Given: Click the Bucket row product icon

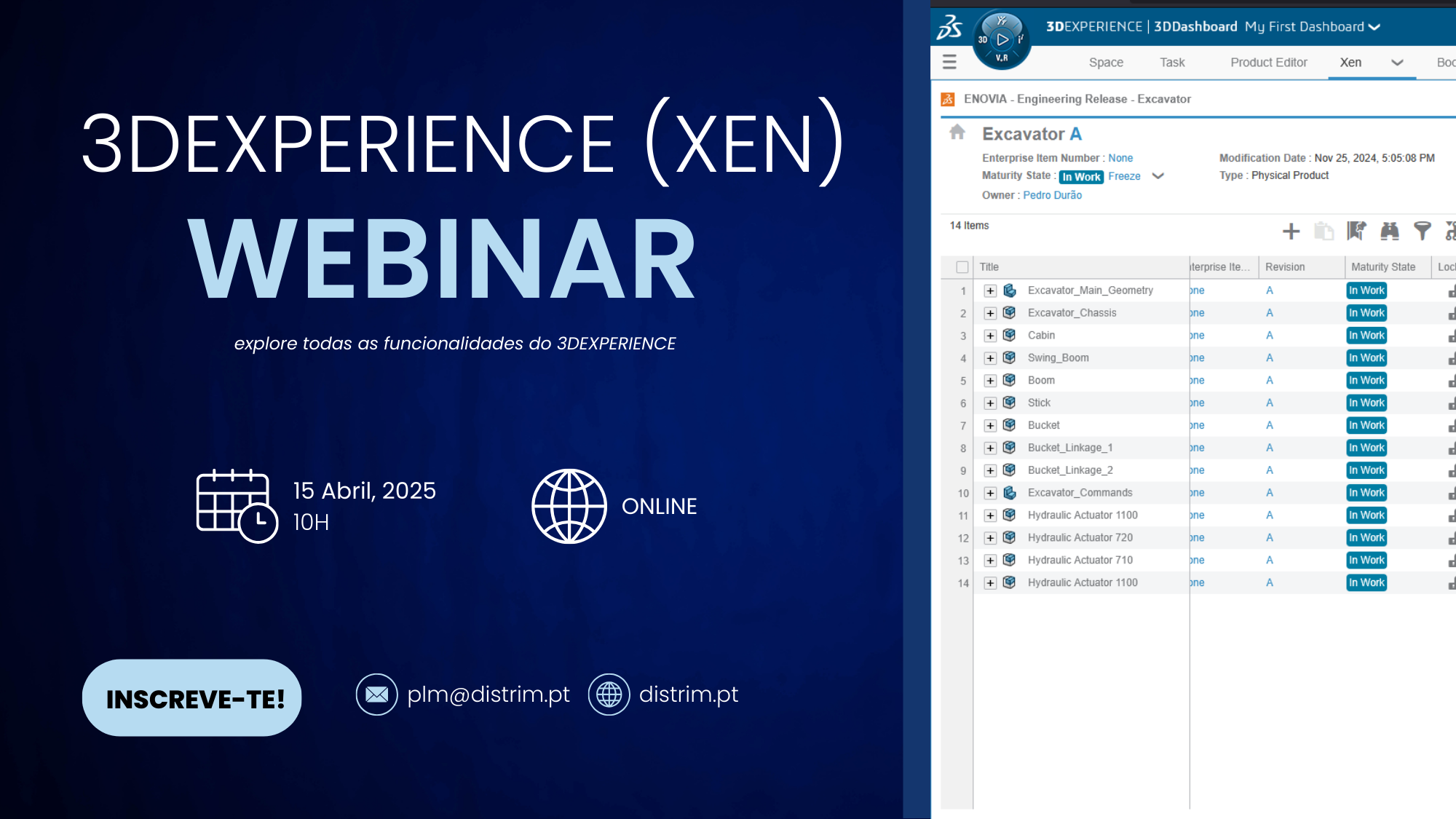Looking at the screenshot, I should 1010,425.
